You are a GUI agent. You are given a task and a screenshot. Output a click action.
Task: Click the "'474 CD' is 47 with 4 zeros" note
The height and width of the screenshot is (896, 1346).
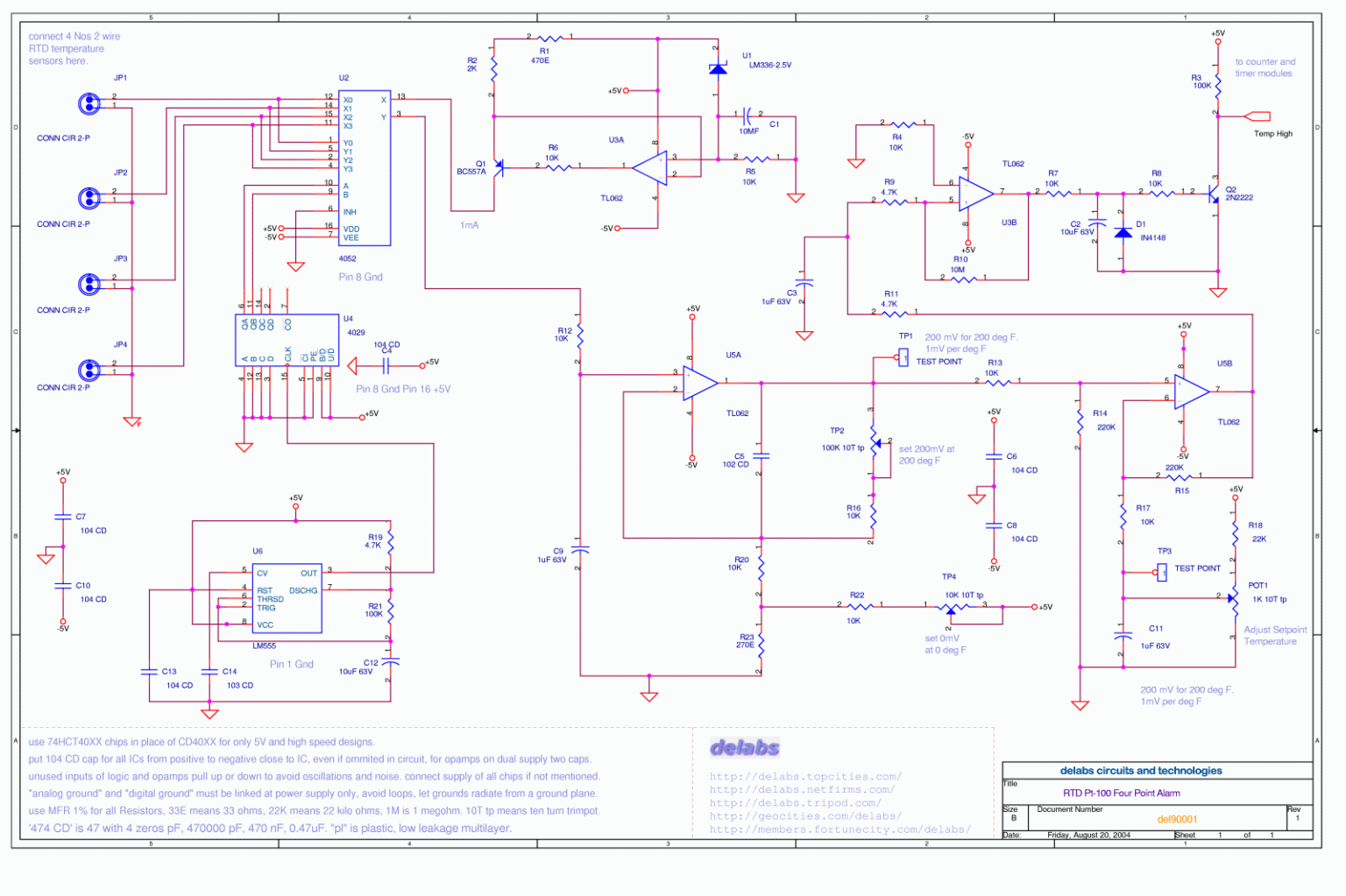270,828
